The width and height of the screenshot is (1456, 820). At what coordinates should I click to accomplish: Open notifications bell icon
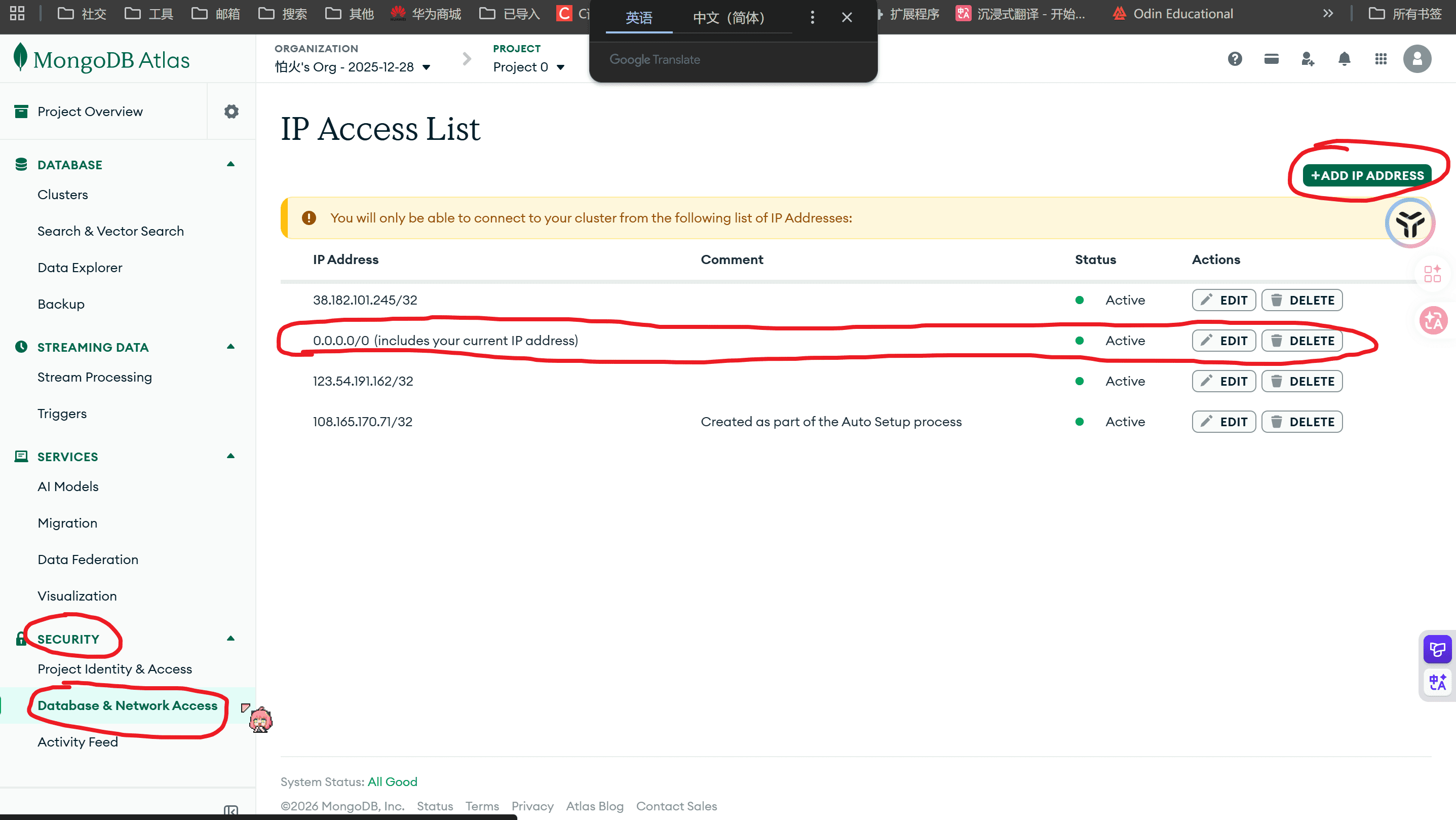1345,59
